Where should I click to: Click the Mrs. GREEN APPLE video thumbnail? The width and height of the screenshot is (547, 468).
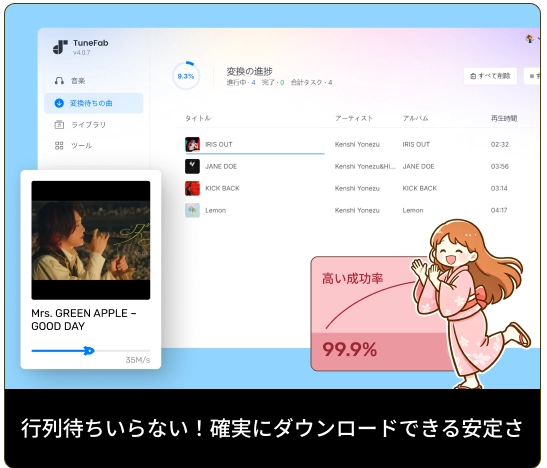pyautogui.click(x=91, y=240)
